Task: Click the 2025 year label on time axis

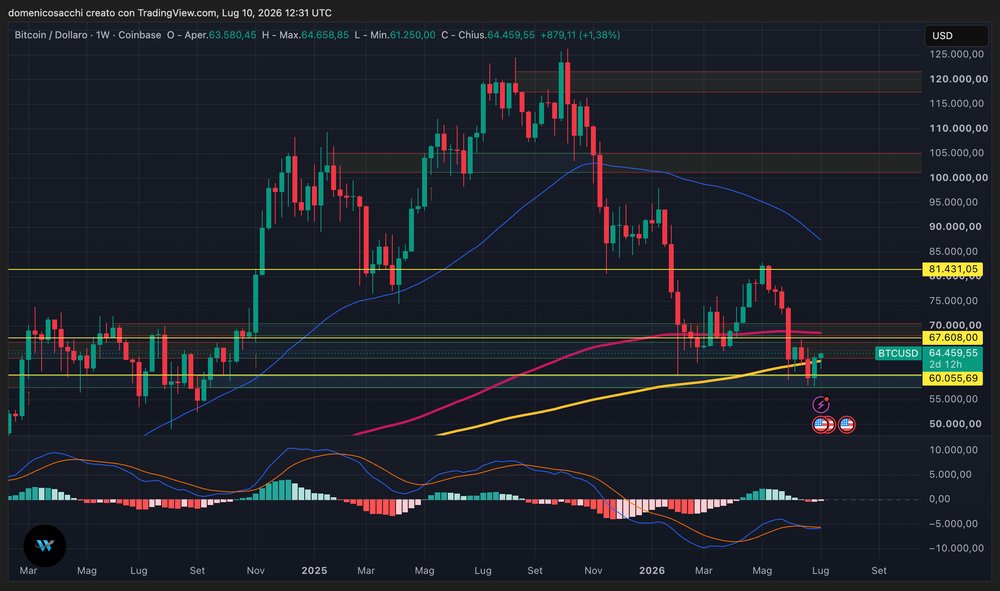Action: (314, 570)
